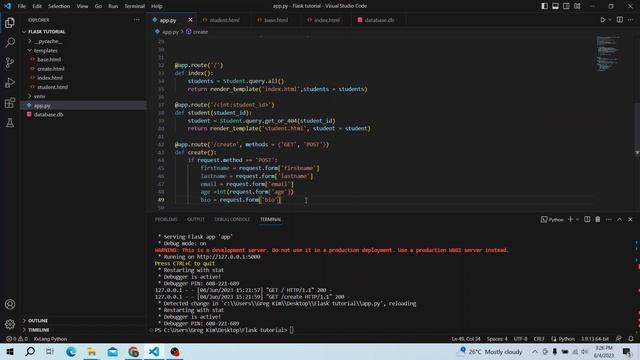
Task: Open Windows Start menu
Action: tap(10, 351)
